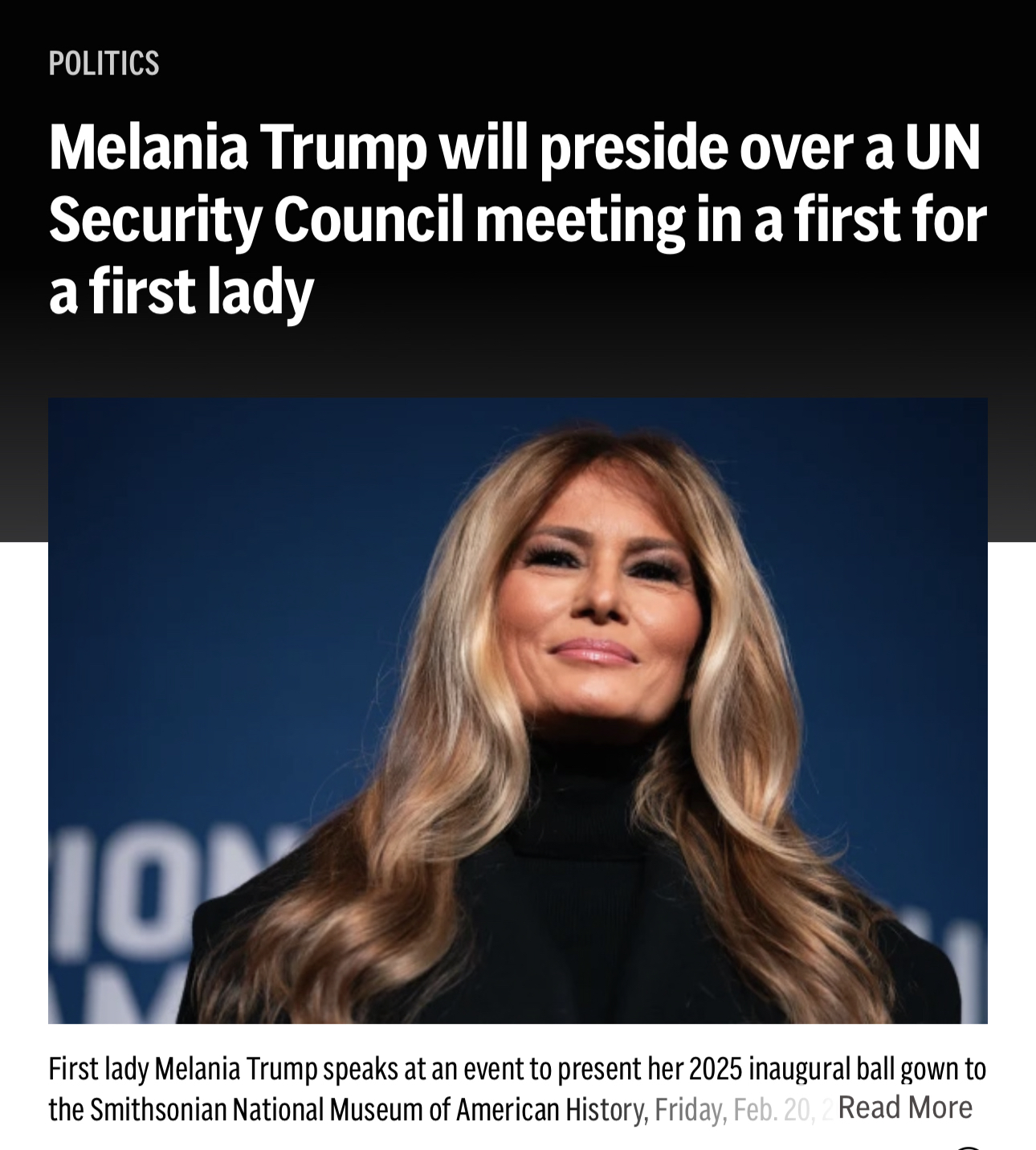This screenshot has height=1150, width=1036.
Task: Expand the caption with Read More
Action: tap(905, 1107)
